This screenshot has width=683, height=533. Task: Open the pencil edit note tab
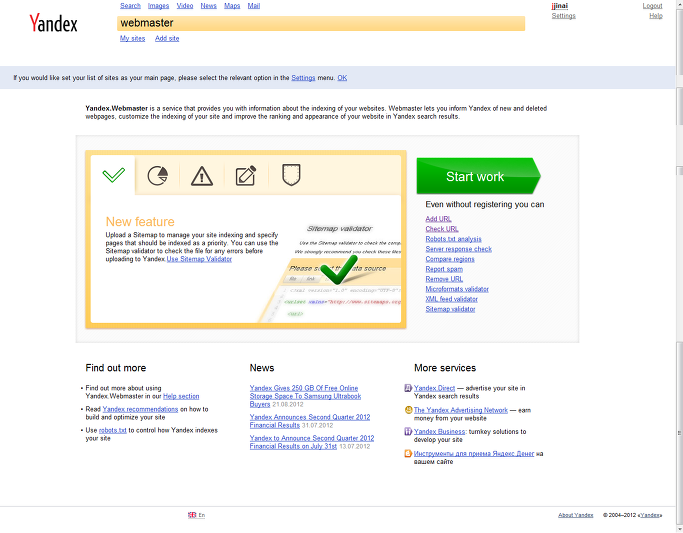click(x=246, y=176)
